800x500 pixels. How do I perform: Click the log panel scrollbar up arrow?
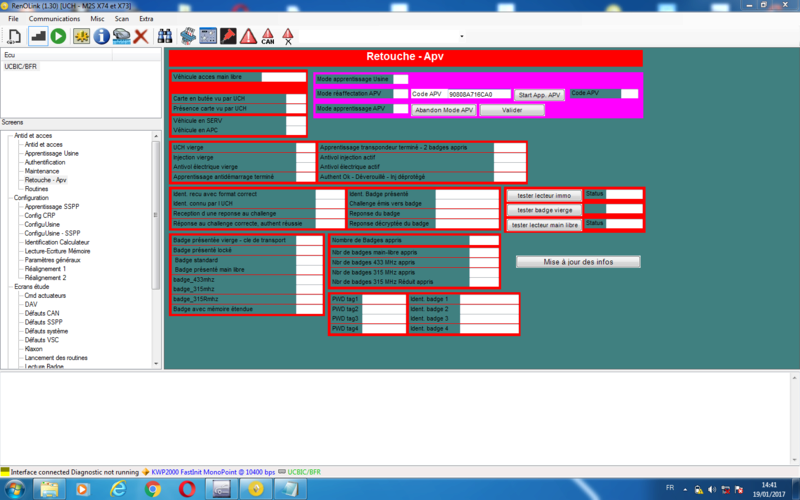pyautogui.click(x=794, y=378)
